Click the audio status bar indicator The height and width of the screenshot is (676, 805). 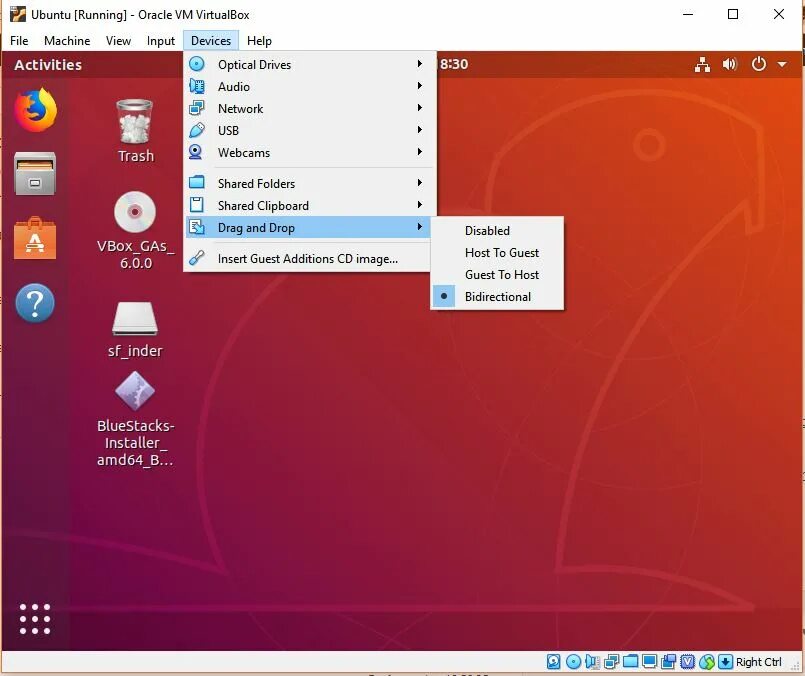click(x=592, y=662)
